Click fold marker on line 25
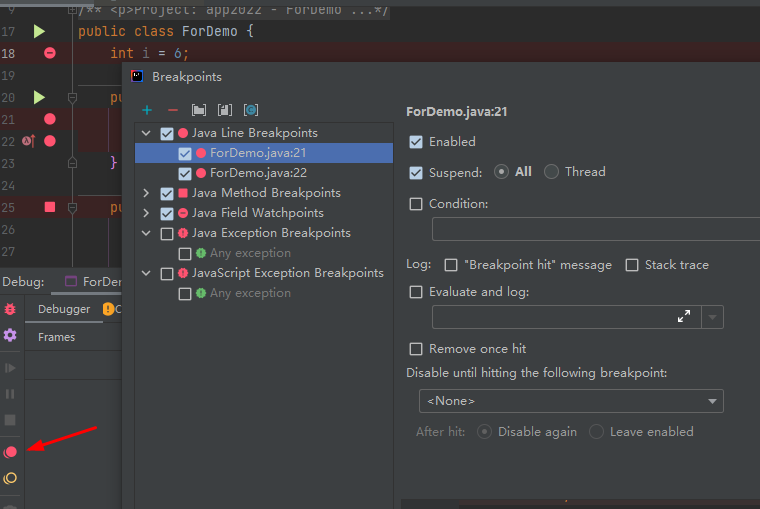 click(72, 208)
